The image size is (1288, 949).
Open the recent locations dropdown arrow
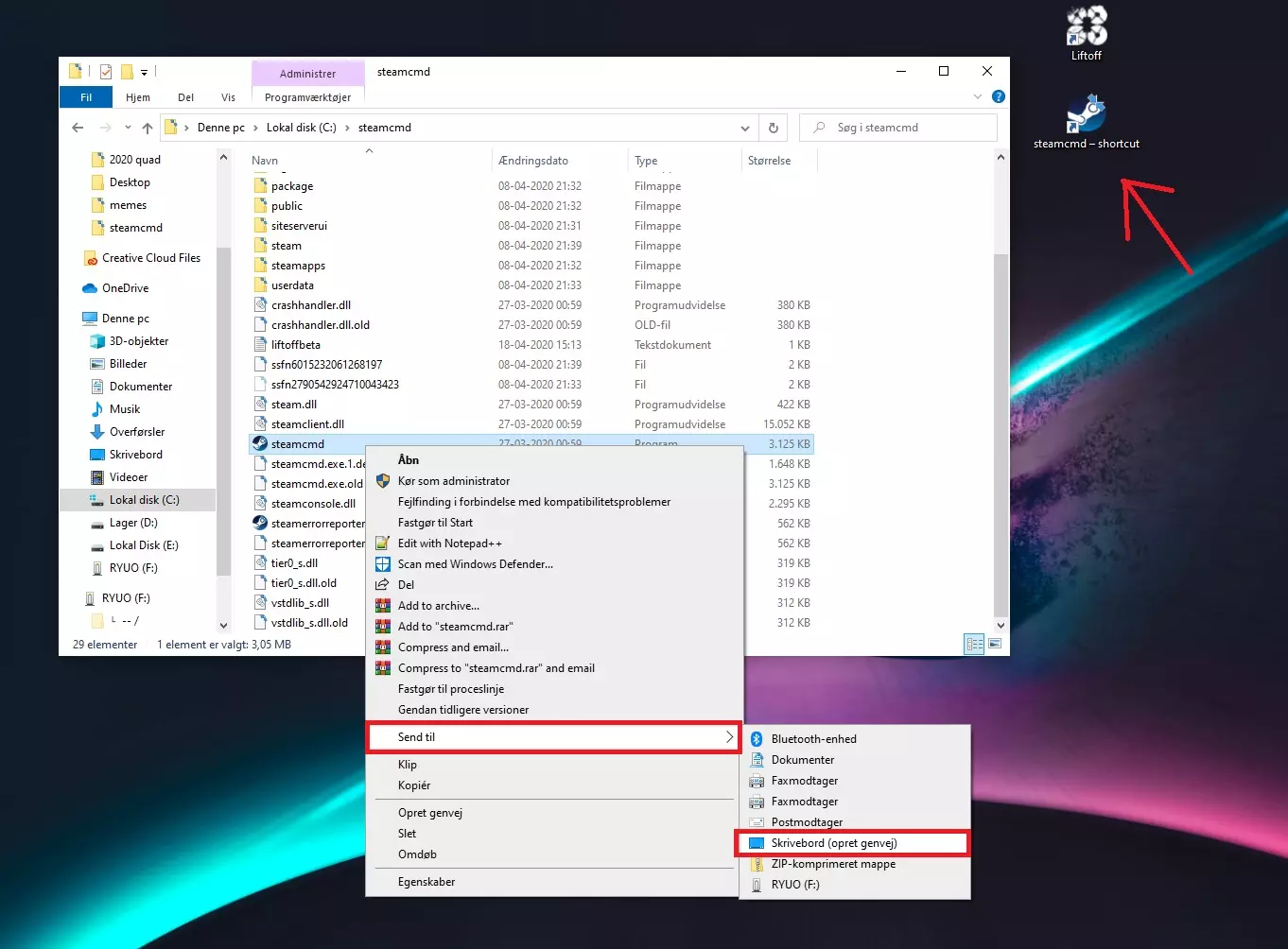[x=128, y=128]
